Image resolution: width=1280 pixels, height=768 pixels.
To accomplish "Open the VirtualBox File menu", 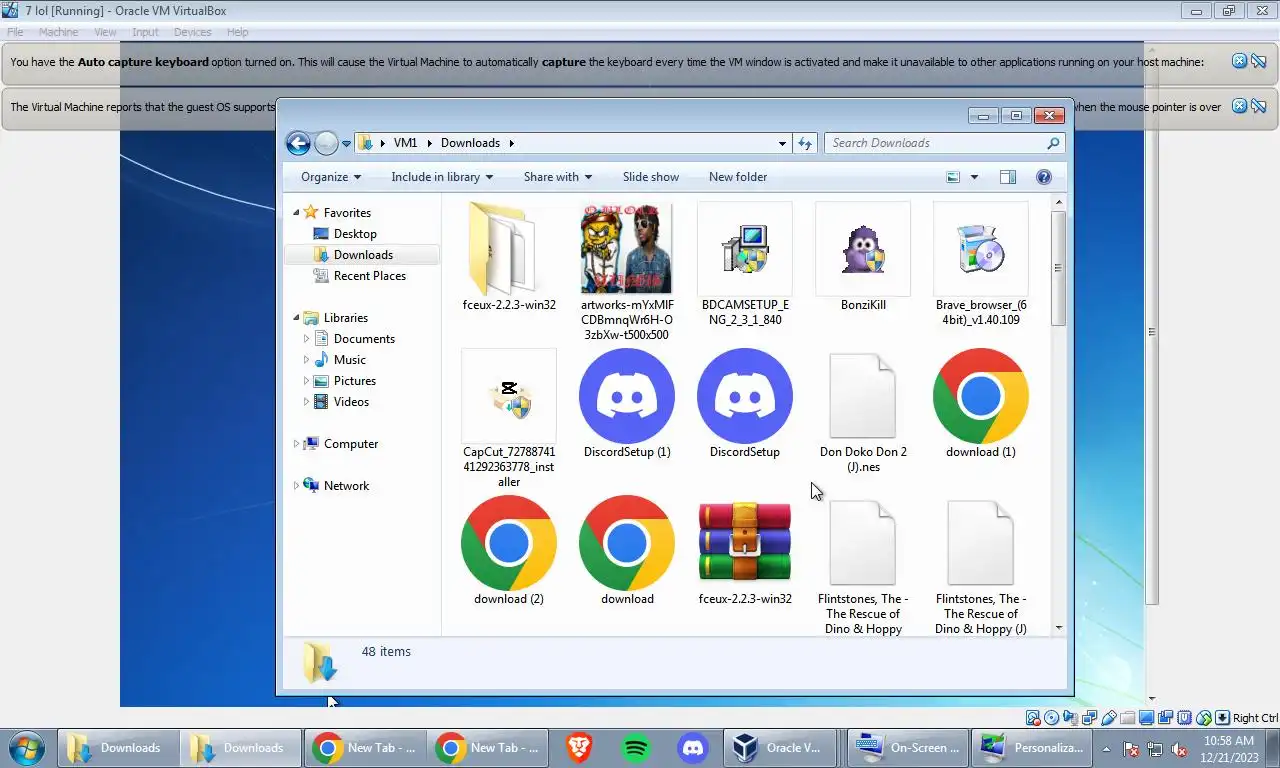I will pyautogui.click(x=15, y=32).
